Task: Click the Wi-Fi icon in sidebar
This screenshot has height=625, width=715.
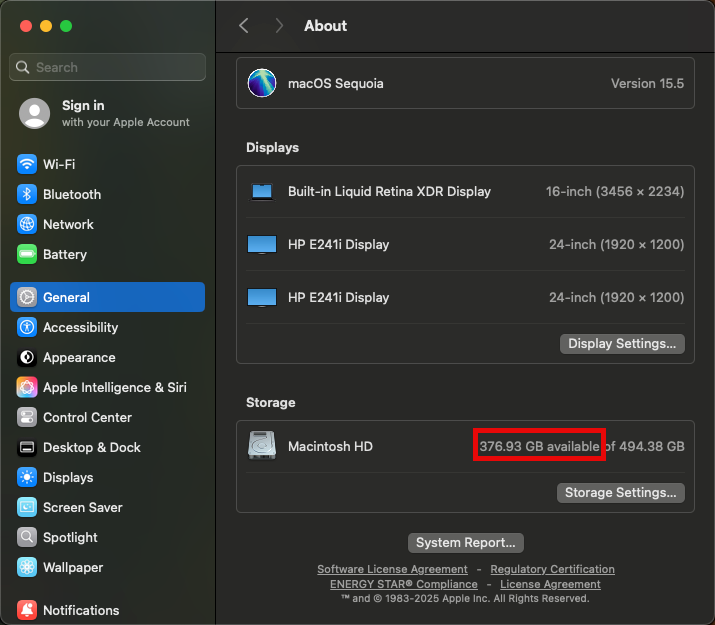Action: tap(27, 164)
